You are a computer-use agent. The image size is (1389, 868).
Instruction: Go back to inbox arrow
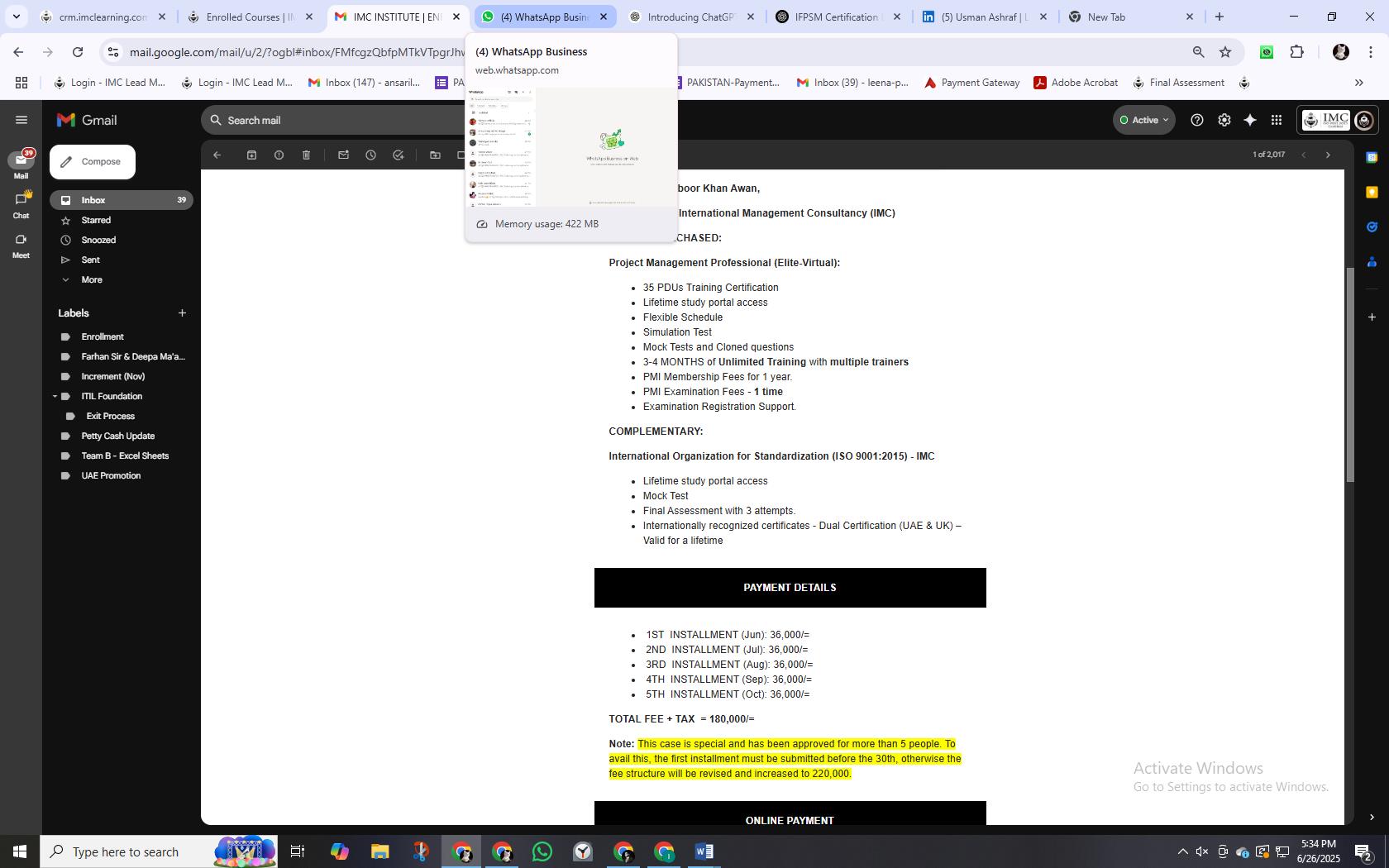tap(217, 155)
